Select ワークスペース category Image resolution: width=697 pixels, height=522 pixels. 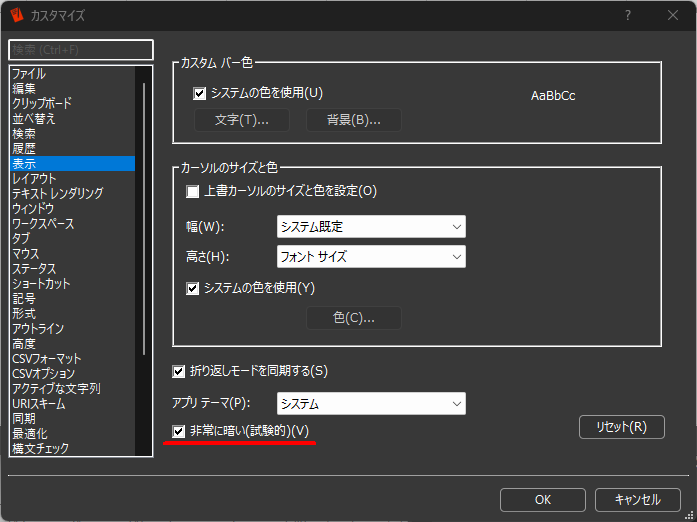coord(72,224)
